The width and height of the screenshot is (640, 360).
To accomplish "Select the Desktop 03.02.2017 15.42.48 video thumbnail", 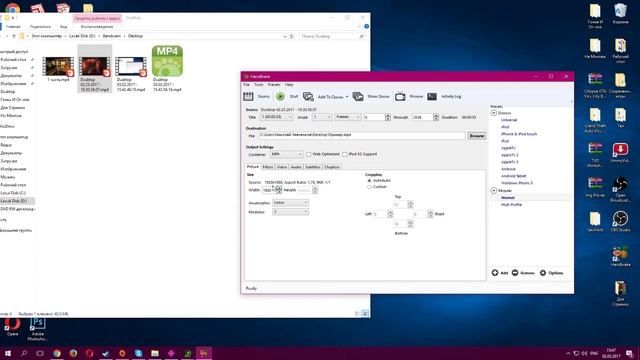I will click(x=131, y=67).
